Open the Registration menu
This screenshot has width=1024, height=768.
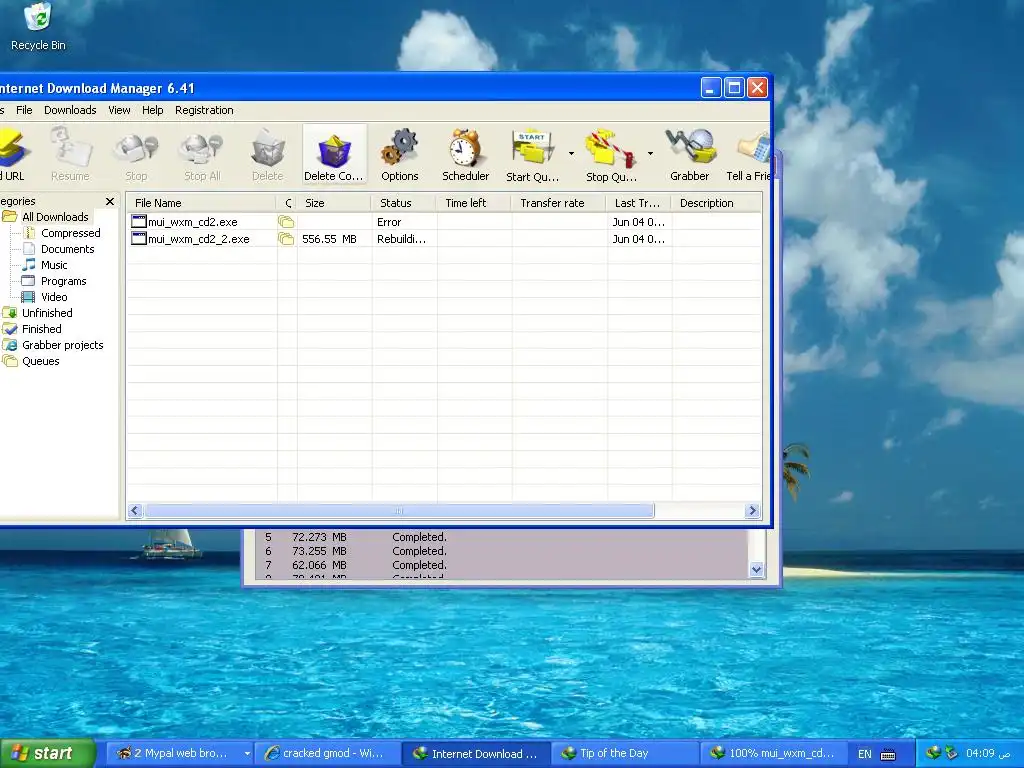click(204, 110)
